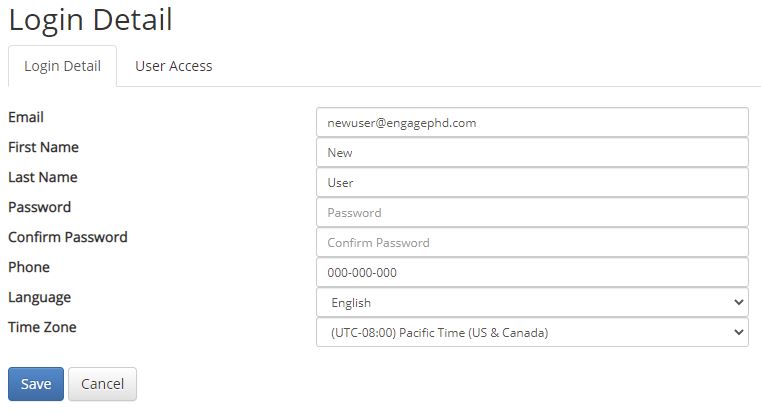This screenshot has height=420, width=761.
Task: Click the Confirm Password label text
Action: 68,237
